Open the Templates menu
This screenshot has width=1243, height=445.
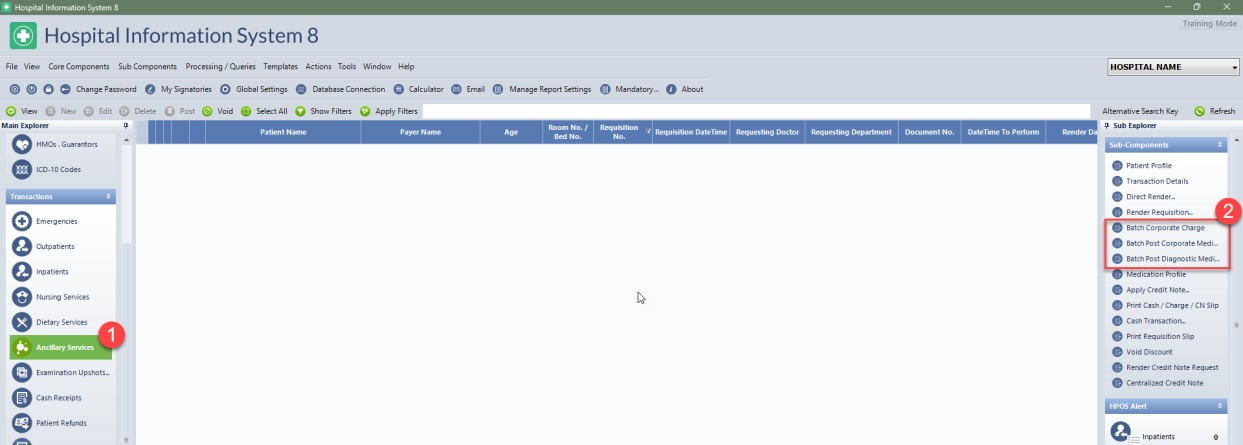[x=280, y=66]
